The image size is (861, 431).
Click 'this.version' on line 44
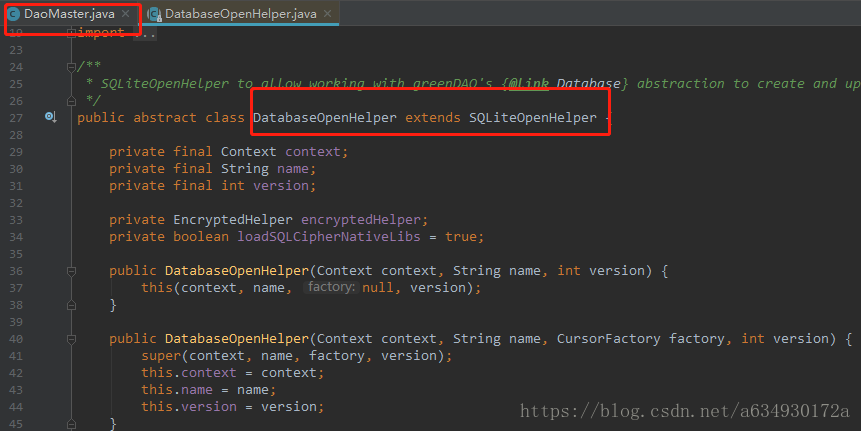[x=189, y=407]
